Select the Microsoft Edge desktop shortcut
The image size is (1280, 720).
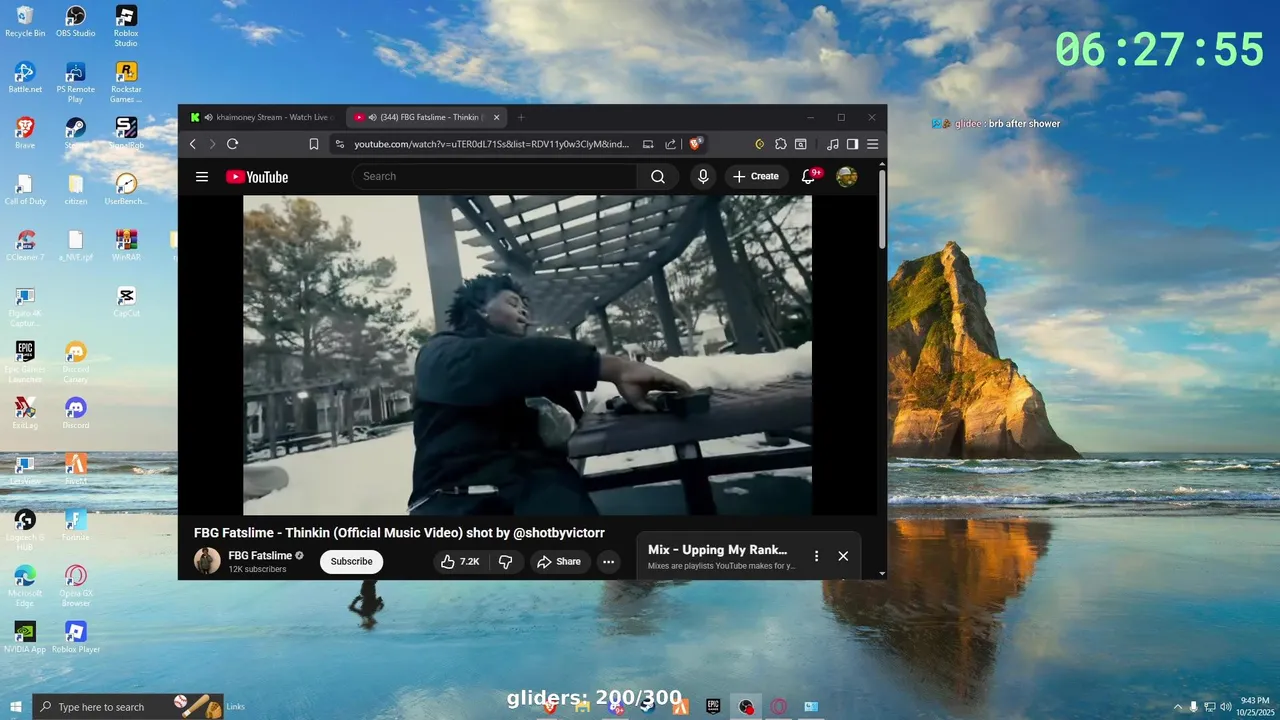click(25, 586)
